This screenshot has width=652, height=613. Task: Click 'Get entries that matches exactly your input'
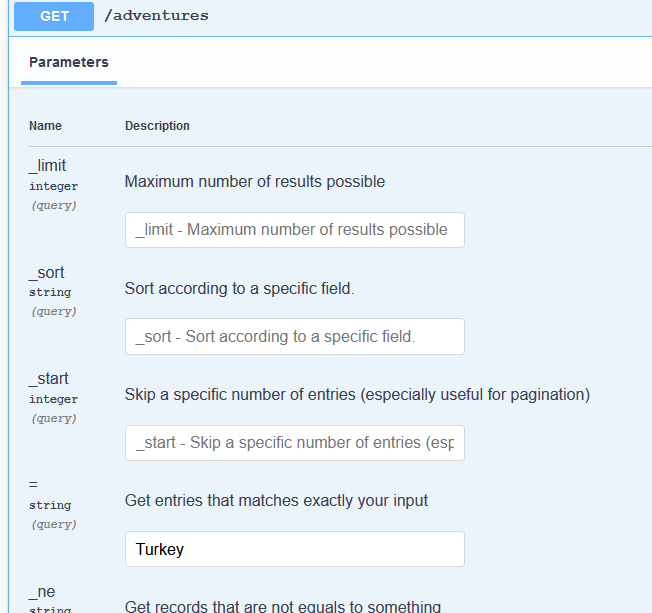[x=276, y=500]
